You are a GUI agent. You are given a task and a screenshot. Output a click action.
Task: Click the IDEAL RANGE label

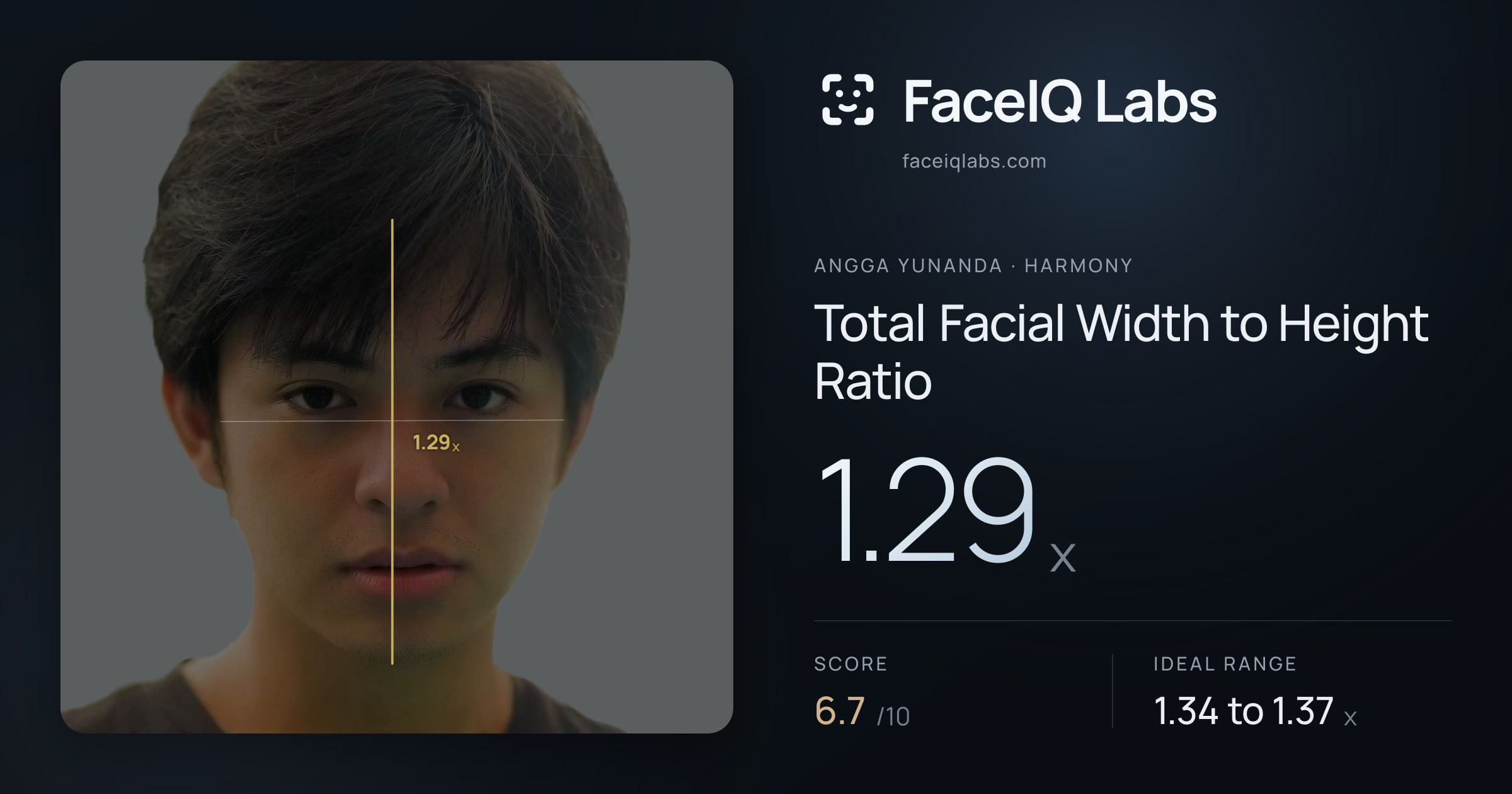(x=1225, y=664)
